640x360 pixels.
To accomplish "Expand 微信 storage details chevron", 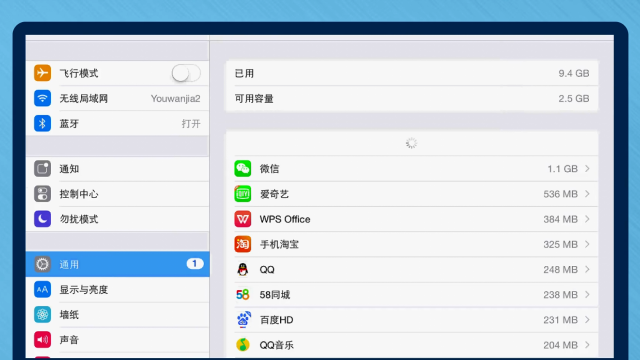I will pyautogui.click(x=587, y=169).
